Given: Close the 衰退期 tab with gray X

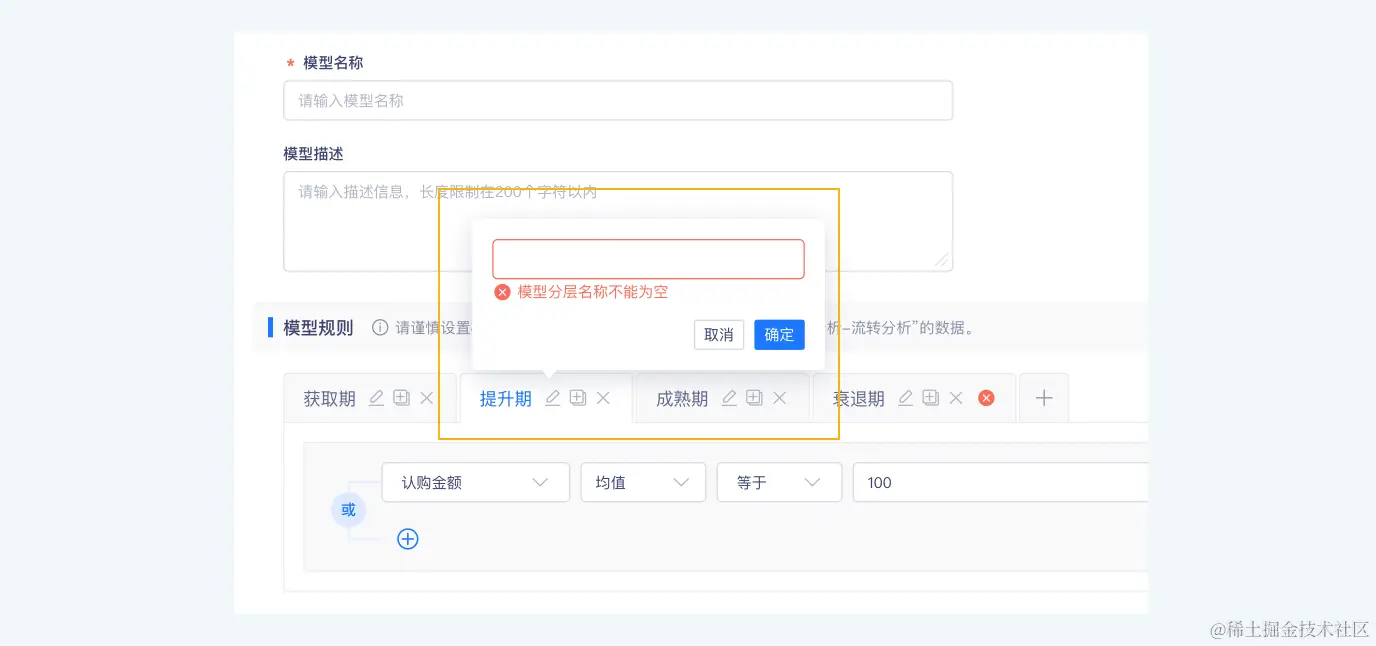Looking at the screenshot, I should [x=956, y=398].
